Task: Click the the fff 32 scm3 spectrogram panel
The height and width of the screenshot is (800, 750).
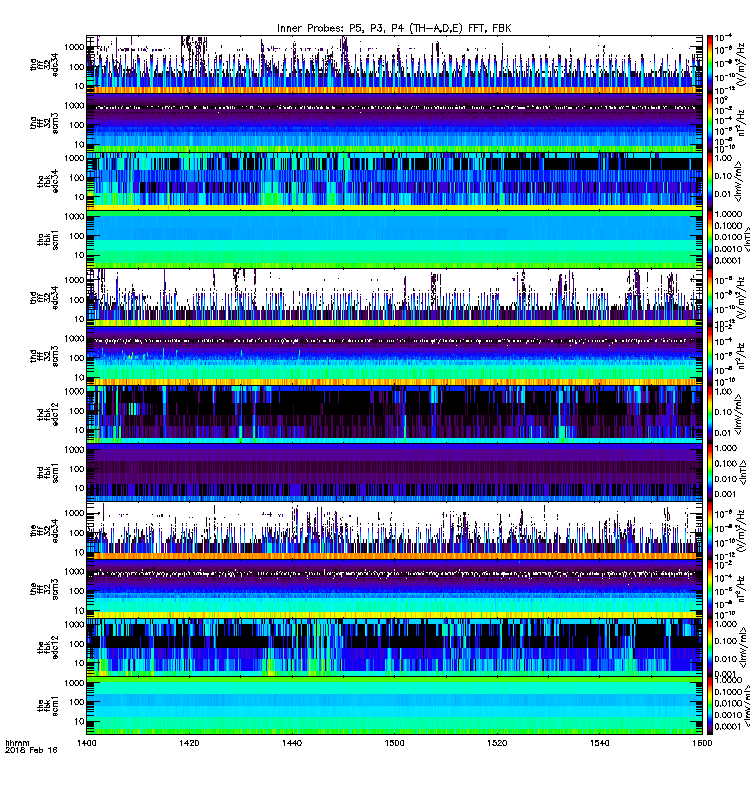Action: pos(394,589)
